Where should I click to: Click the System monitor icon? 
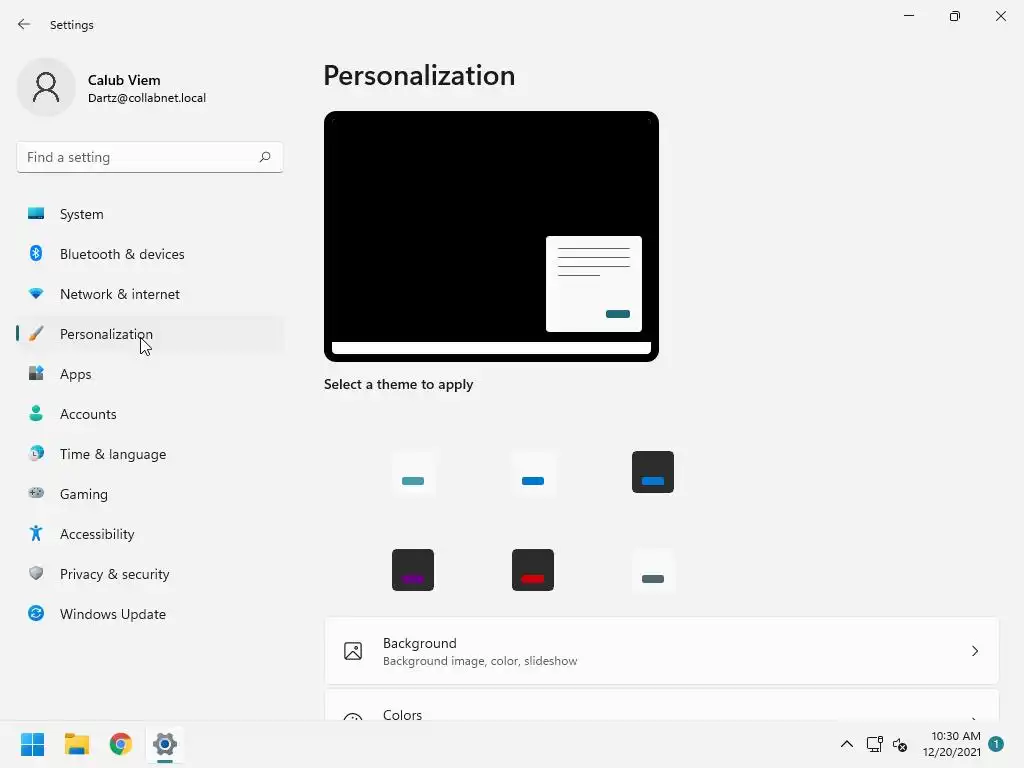coord(36,214)
